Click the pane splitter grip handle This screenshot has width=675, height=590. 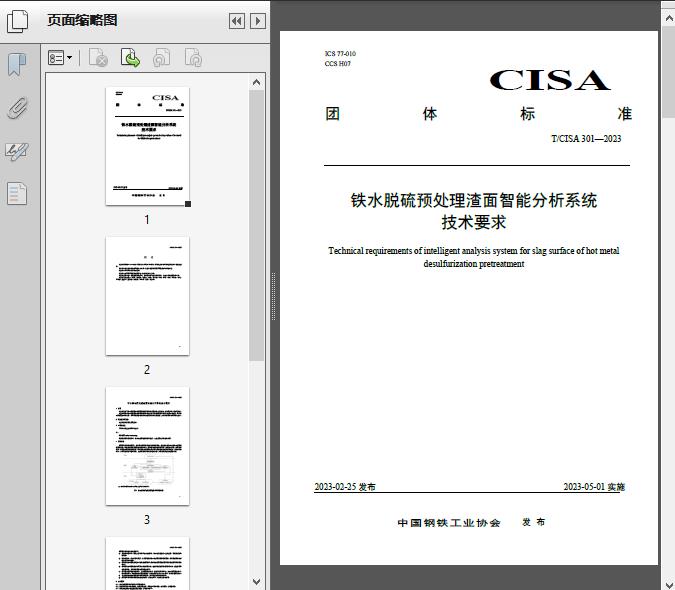click(273, 297)
